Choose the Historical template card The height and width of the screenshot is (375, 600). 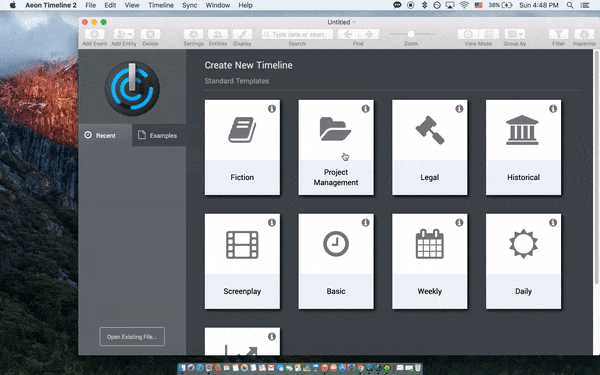[523, 148]
